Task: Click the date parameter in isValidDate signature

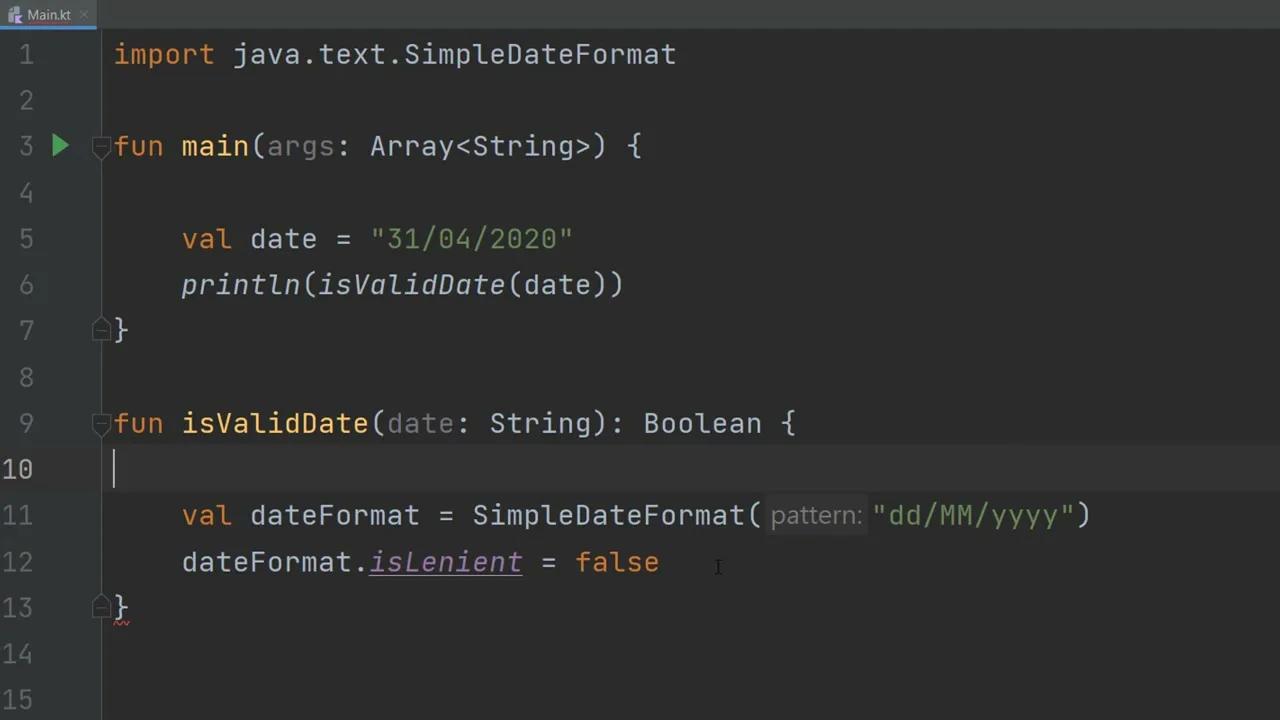Action: click(420, 423)
